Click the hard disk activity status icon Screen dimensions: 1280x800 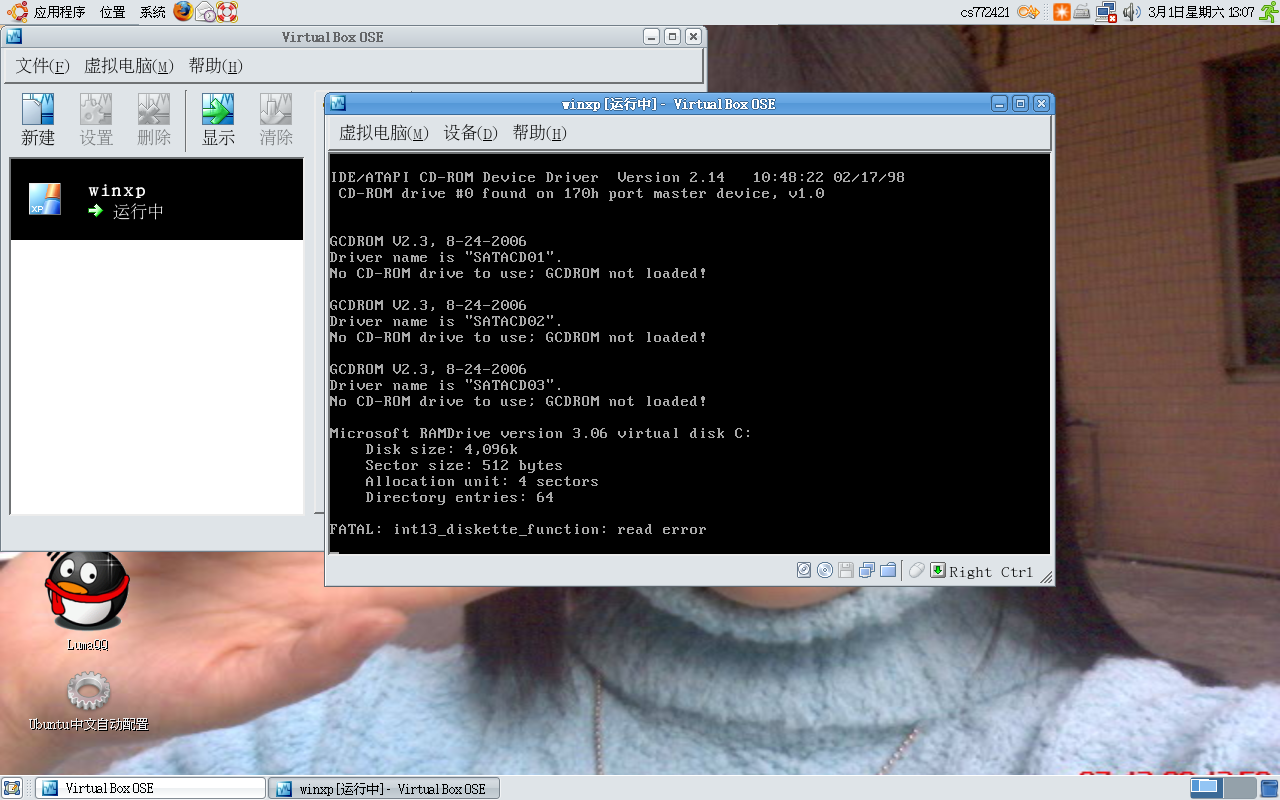(x=804, y=570)
